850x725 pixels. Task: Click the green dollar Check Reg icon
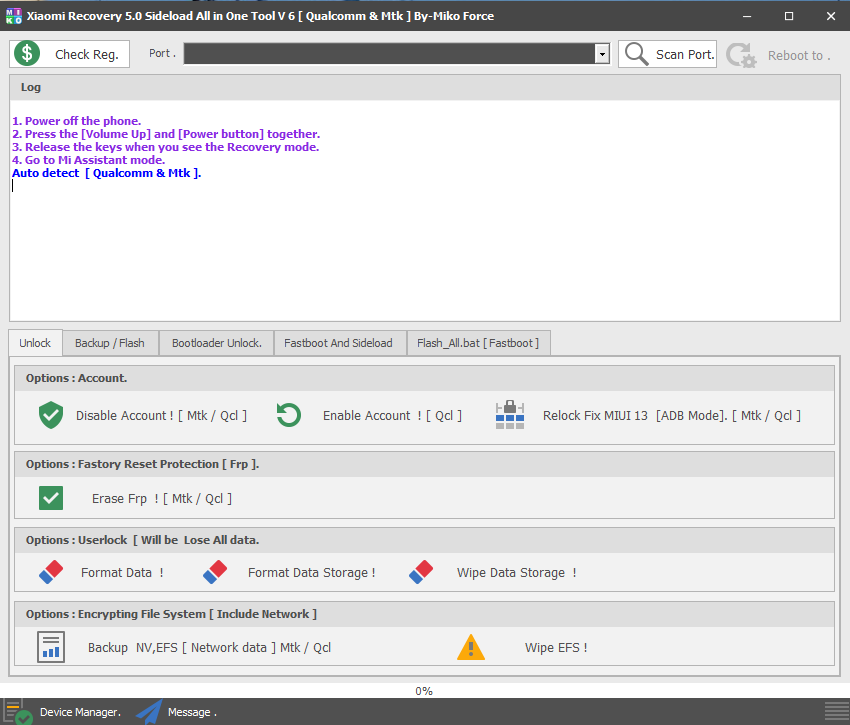[27, 54]
